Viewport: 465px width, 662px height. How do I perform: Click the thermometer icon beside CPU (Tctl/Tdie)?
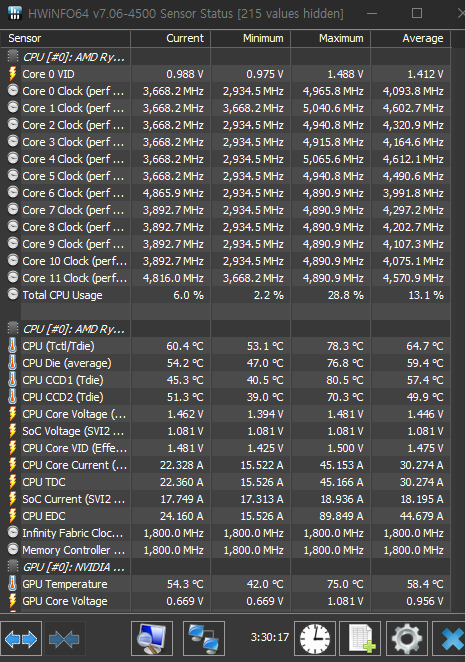pos(13,346)
